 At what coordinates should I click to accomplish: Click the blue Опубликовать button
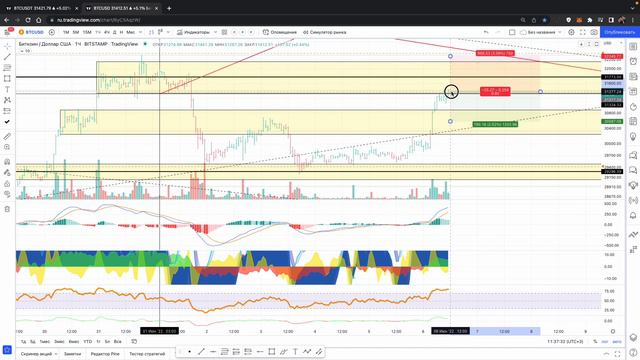click(x=620, y=32)
